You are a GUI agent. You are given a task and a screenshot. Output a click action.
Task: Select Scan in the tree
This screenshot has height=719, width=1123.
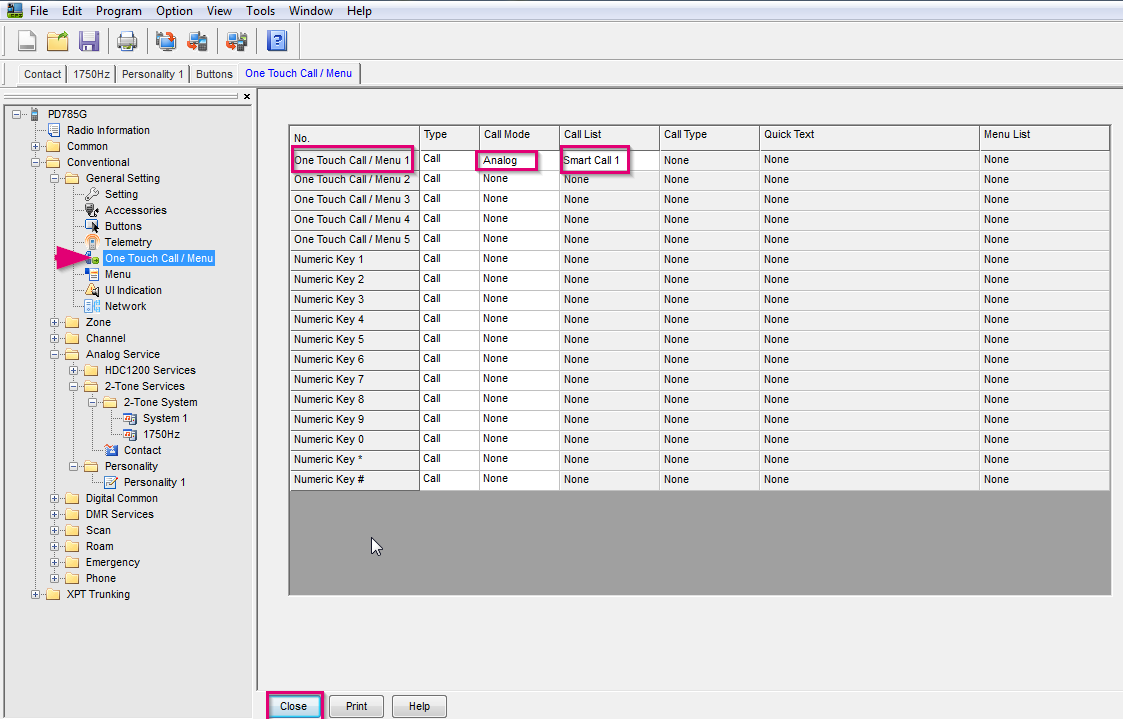click(98, 530)
